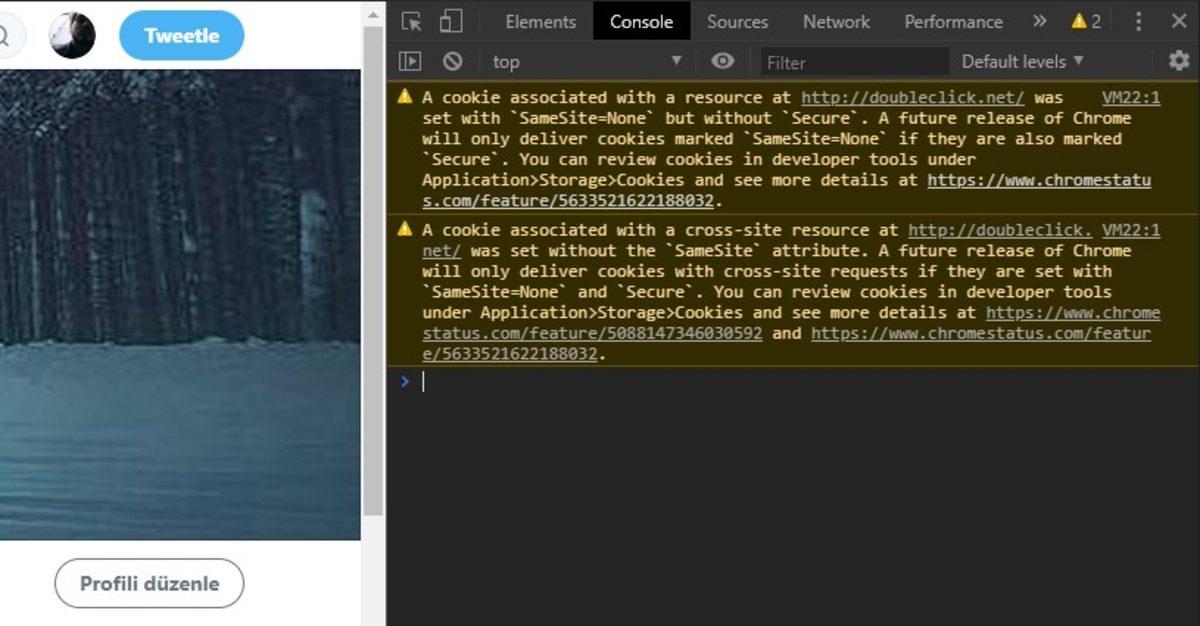Close the DevTools panel
Viewport: 1200px width, 626px height.
[x=1179, y=21]
